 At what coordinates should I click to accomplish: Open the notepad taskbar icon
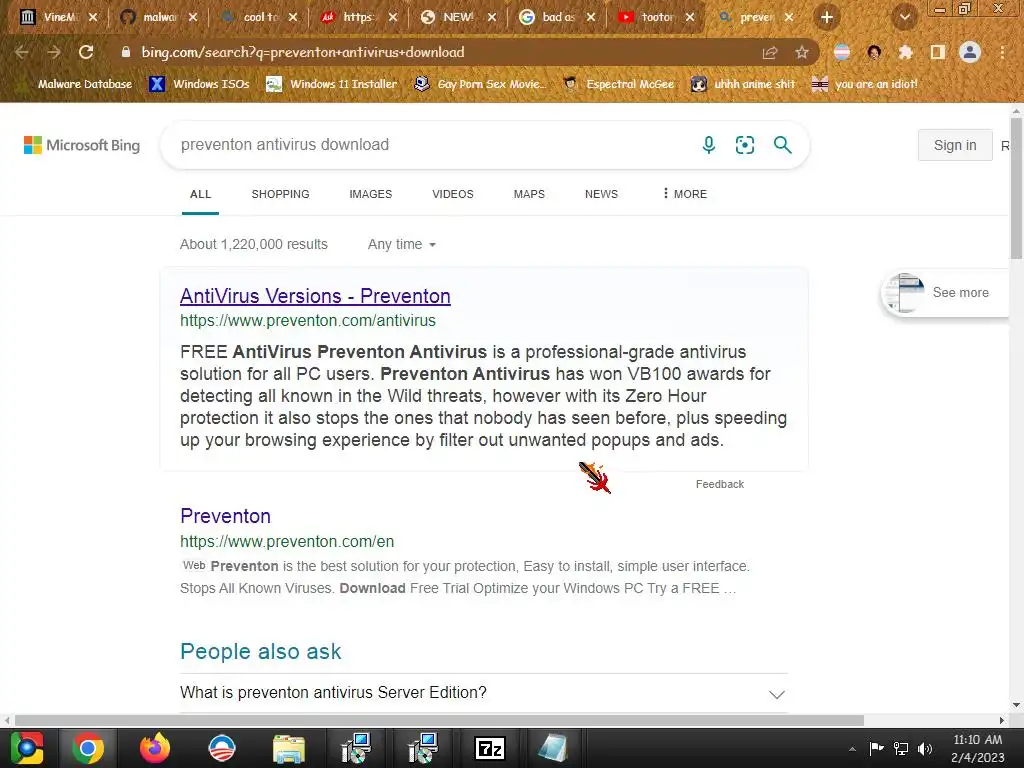(x=552, y=748)
